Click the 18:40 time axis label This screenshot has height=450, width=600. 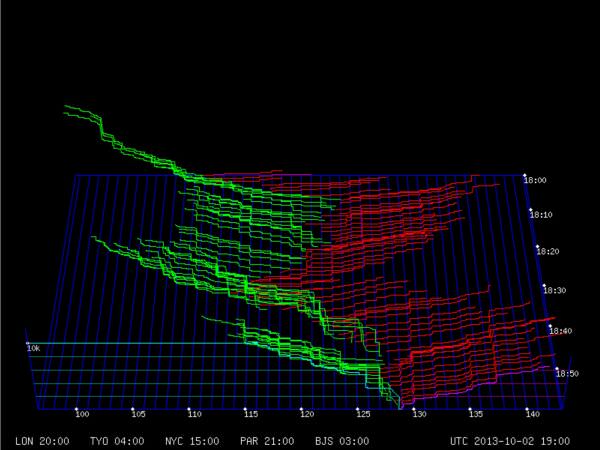point(561,331)
